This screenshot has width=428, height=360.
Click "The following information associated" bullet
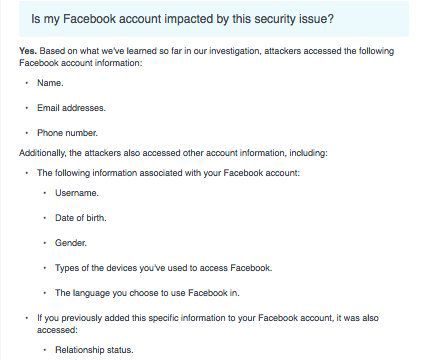tap(168, 173)
